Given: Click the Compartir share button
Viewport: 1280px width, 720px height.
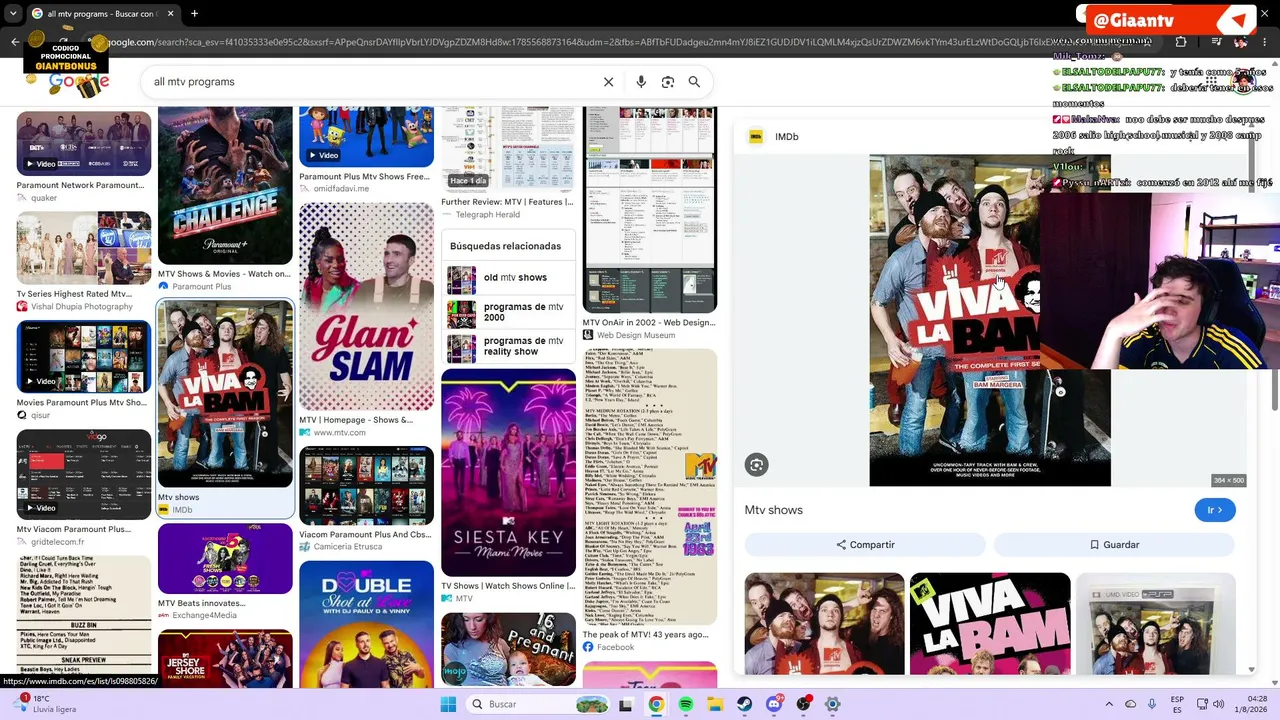Looking at the screenshot, I should click(865, 545).
